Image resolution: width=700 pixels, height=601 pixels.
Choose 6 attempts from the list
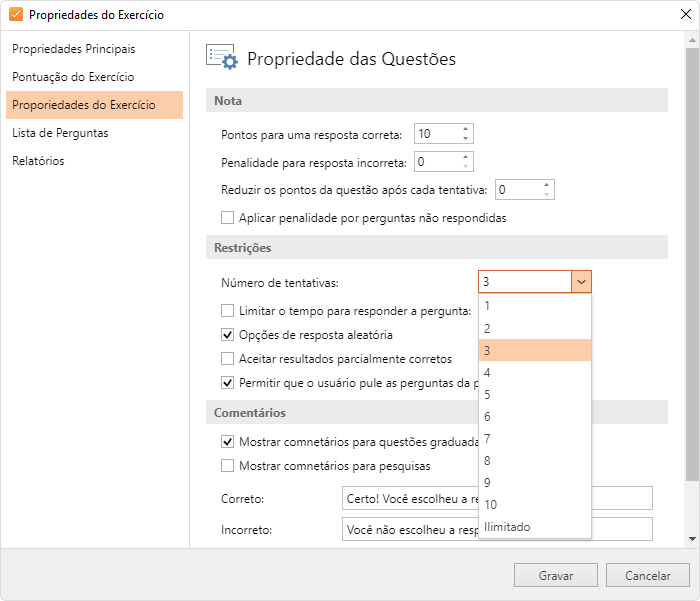[535, 416]
